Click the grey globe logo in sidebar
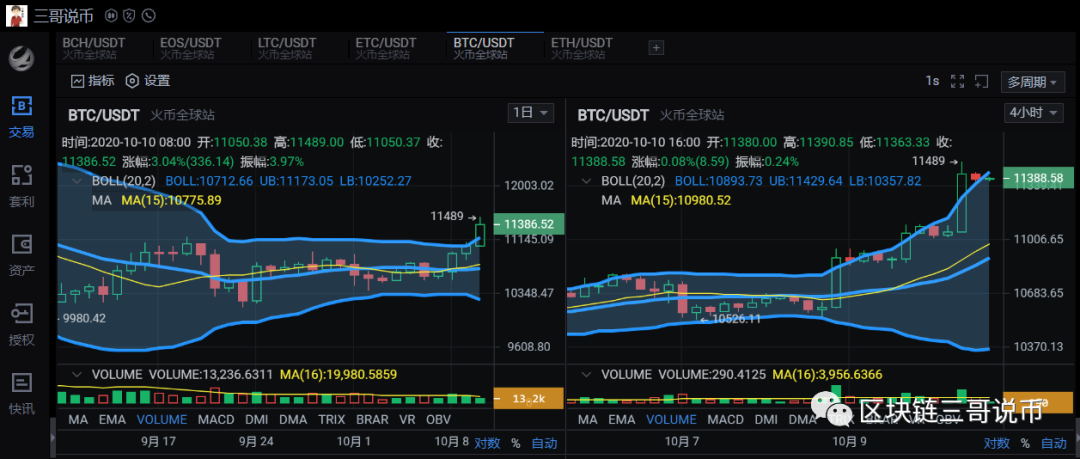The width and height of the screenshot is (1080, 459). click(21, 57)
